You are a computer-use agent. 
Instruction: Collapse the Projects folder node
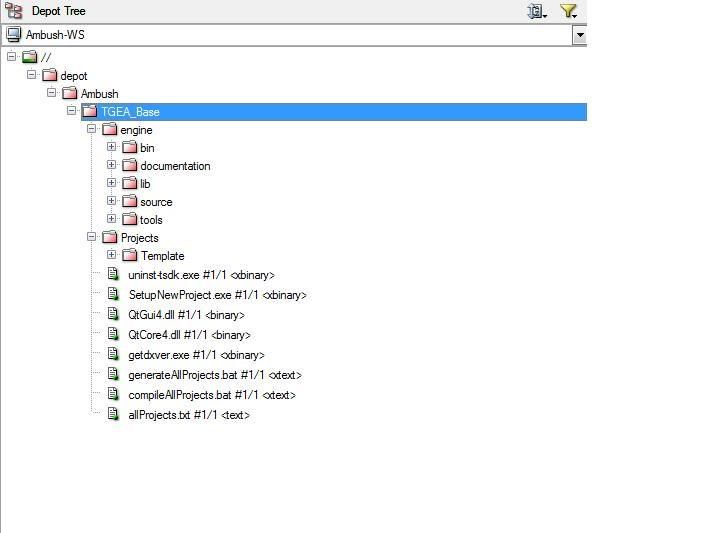(92, 237)
